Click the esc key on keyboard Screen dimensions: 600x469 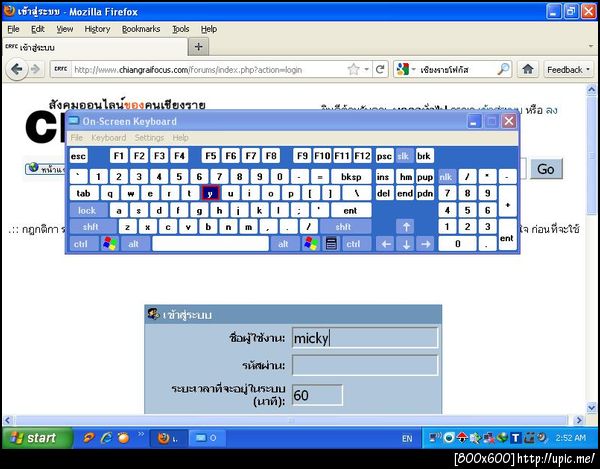coord(78,156)
